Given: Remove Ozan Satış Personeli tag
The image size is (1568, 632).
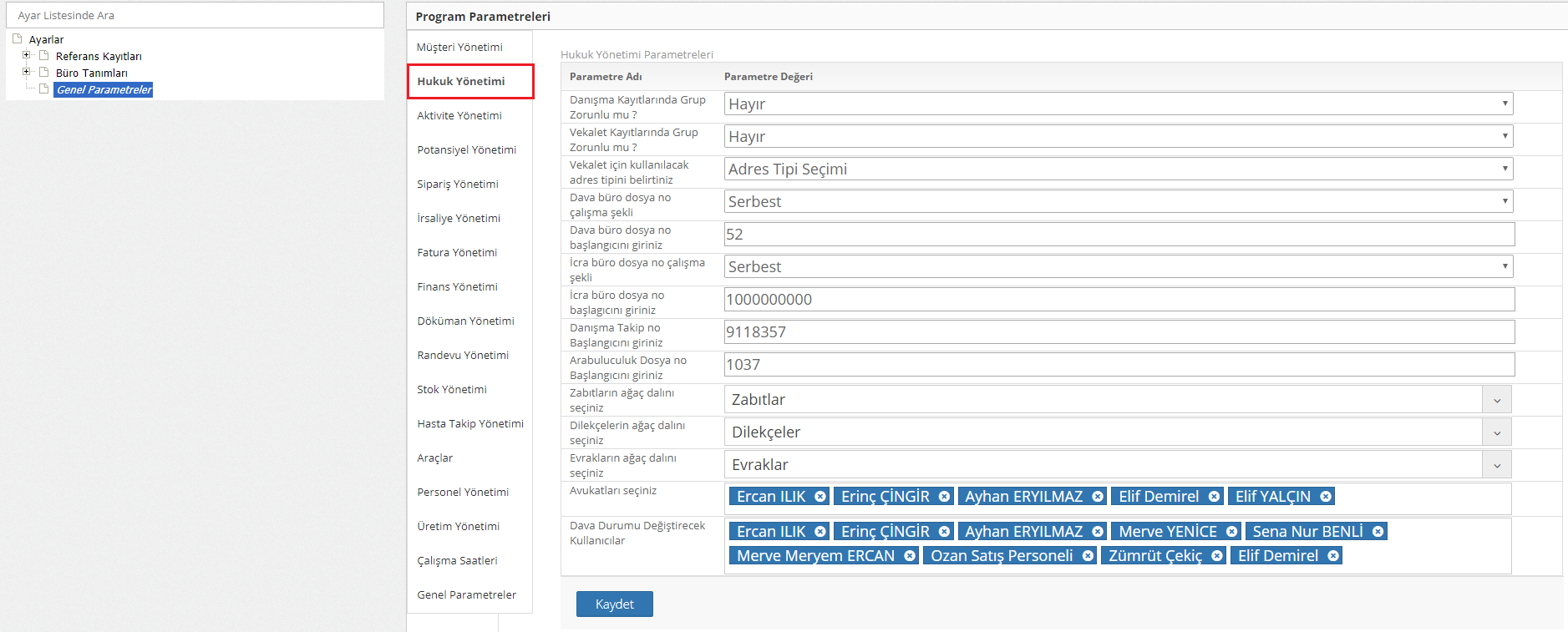Looking at the screenshot, I should click(x=1088, y=556).
